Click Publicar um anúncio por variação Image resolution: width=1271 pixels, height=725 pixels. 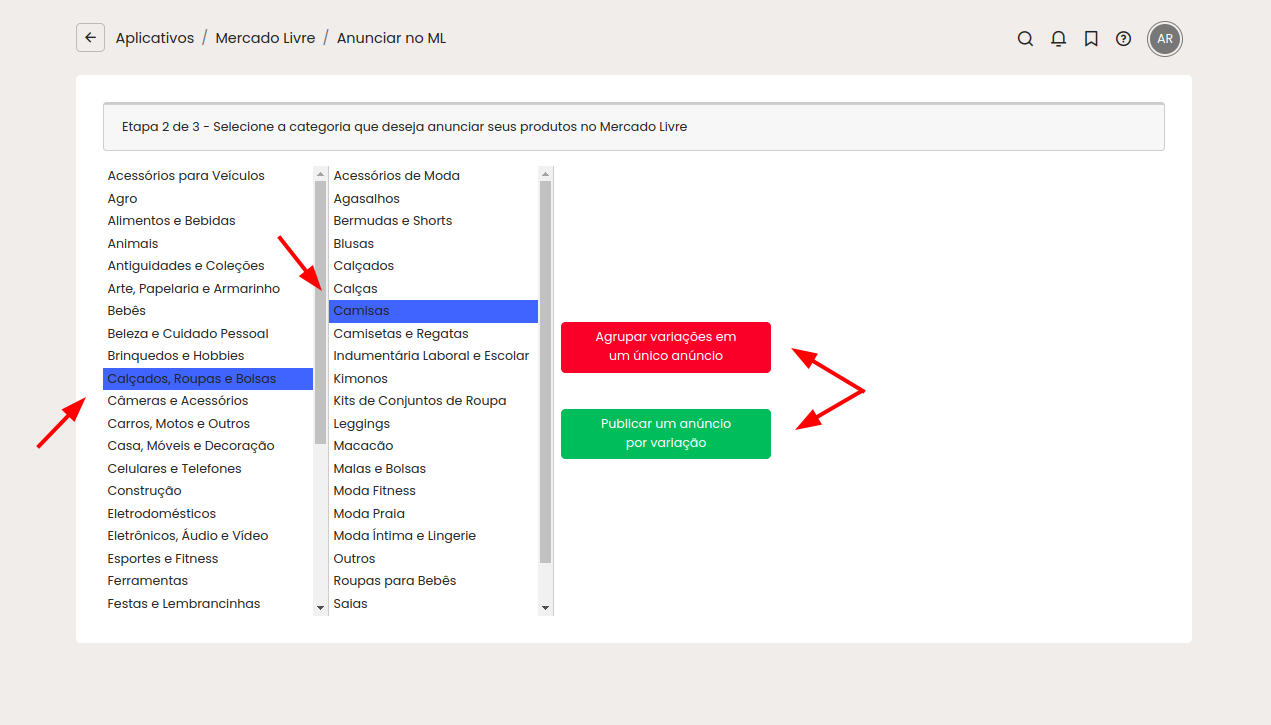(666, 434)
